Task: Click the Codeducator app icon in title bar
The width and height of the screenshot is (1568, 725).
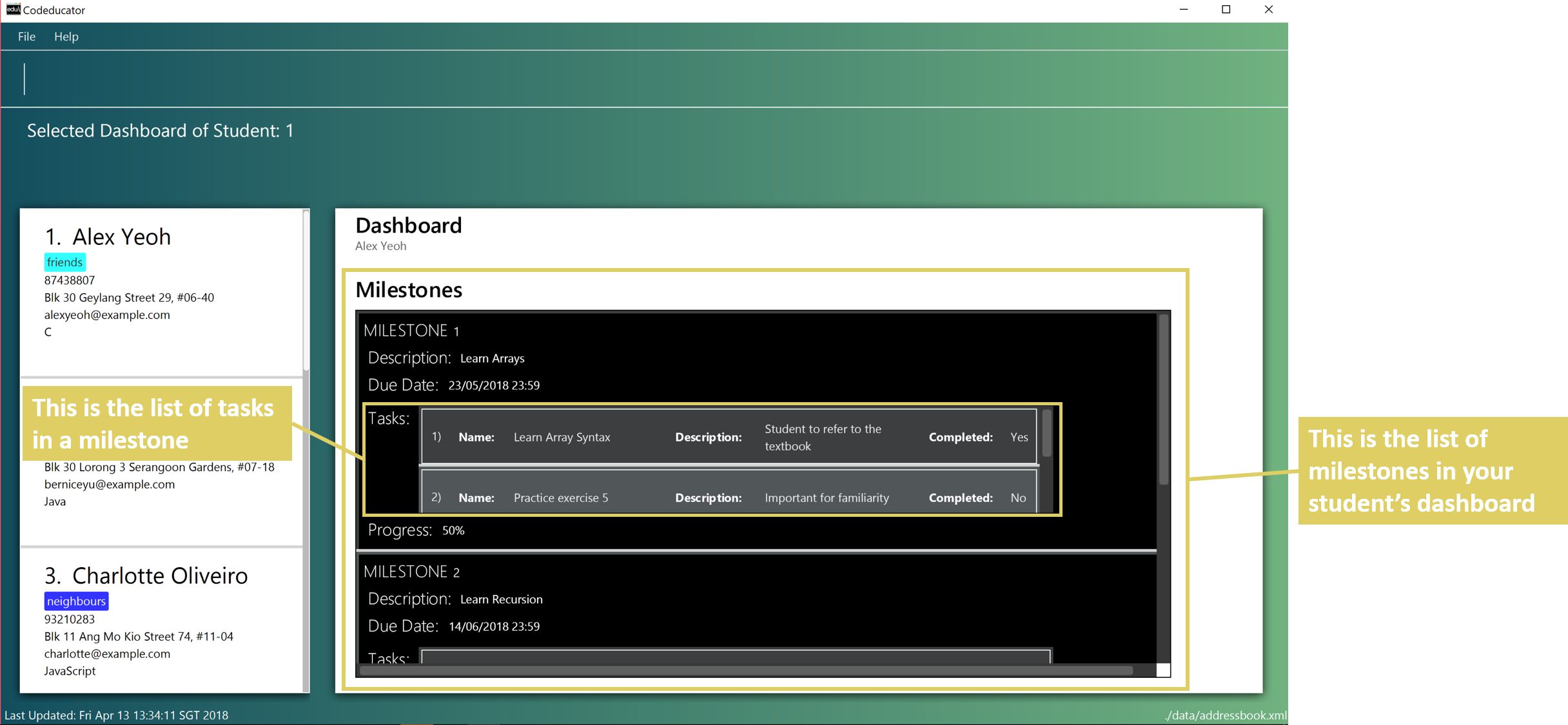Action: pos(13,9)
